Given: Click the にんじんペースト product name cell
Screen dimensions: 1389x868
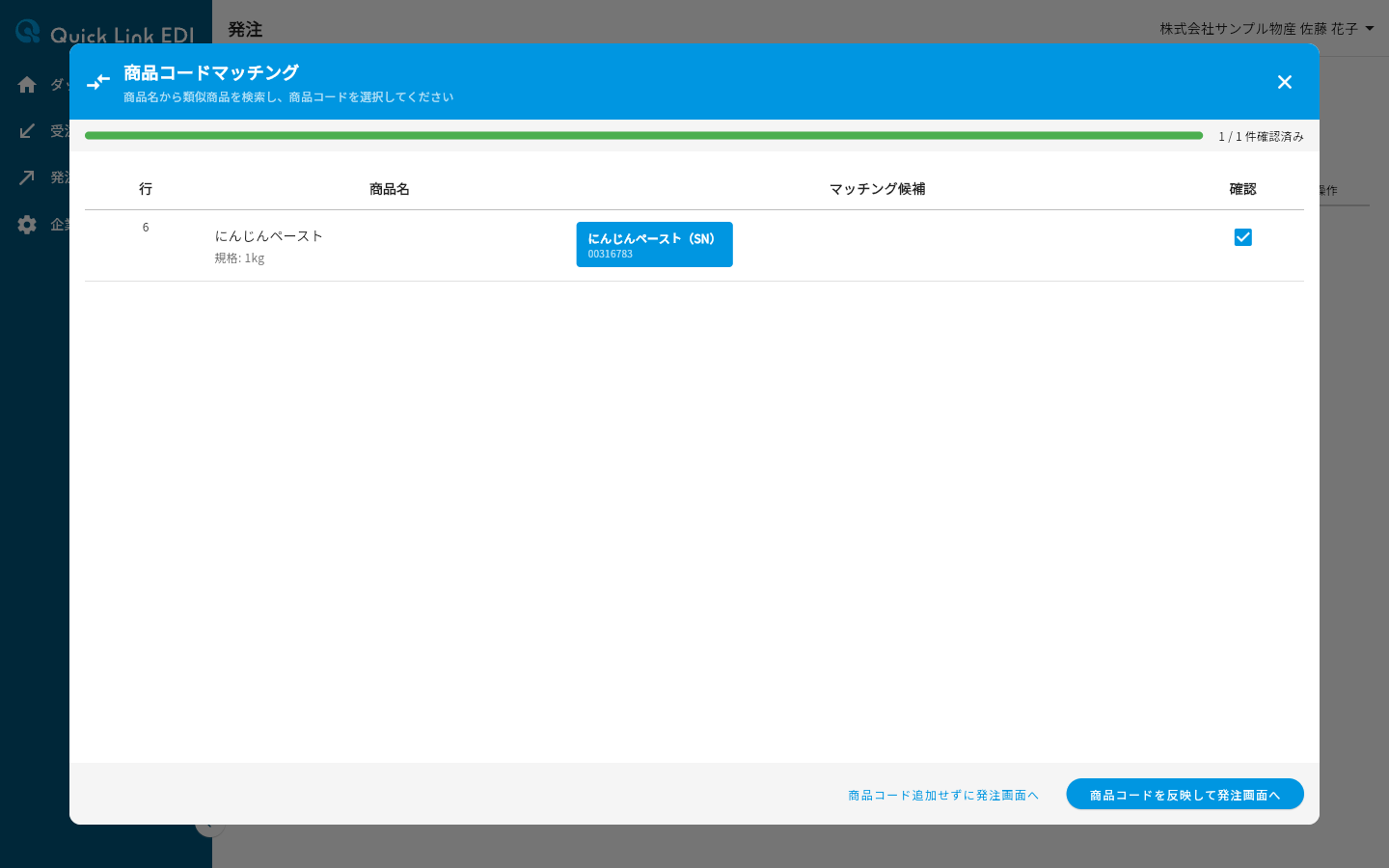Looking at the screenshot, I should click(x=269, y=236).
